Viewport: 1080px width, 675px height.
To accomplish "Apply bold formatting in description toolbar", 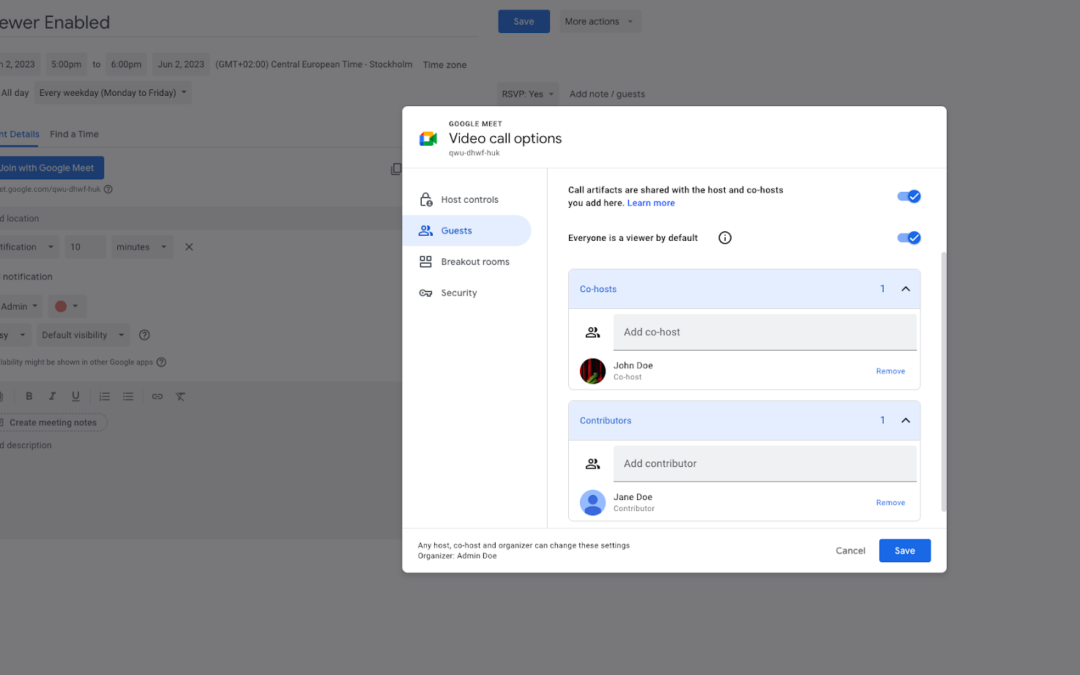I will point(29,396).
